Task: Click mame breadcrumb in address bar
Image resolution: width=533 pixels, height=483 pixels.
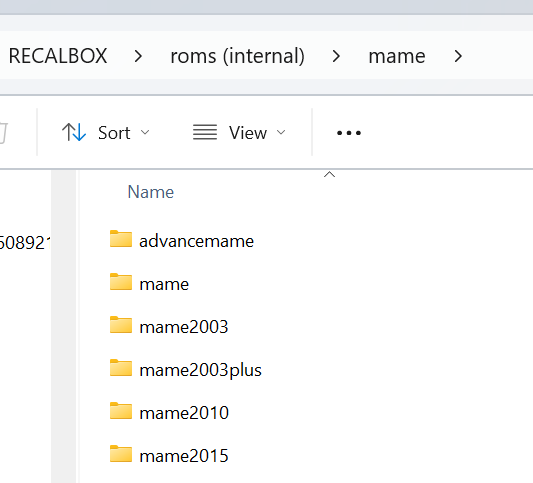Action: point(397,56)
